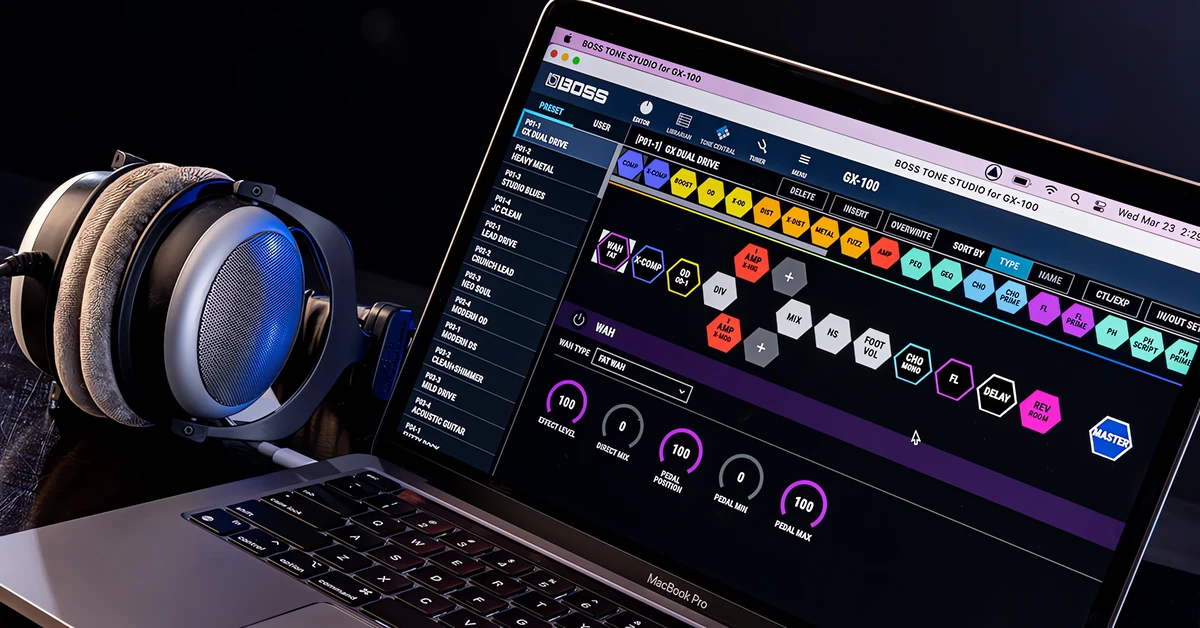Select the WAH FAT block in the signal chain
Viewport: 1200px width, 628px height.
(613, 249)
